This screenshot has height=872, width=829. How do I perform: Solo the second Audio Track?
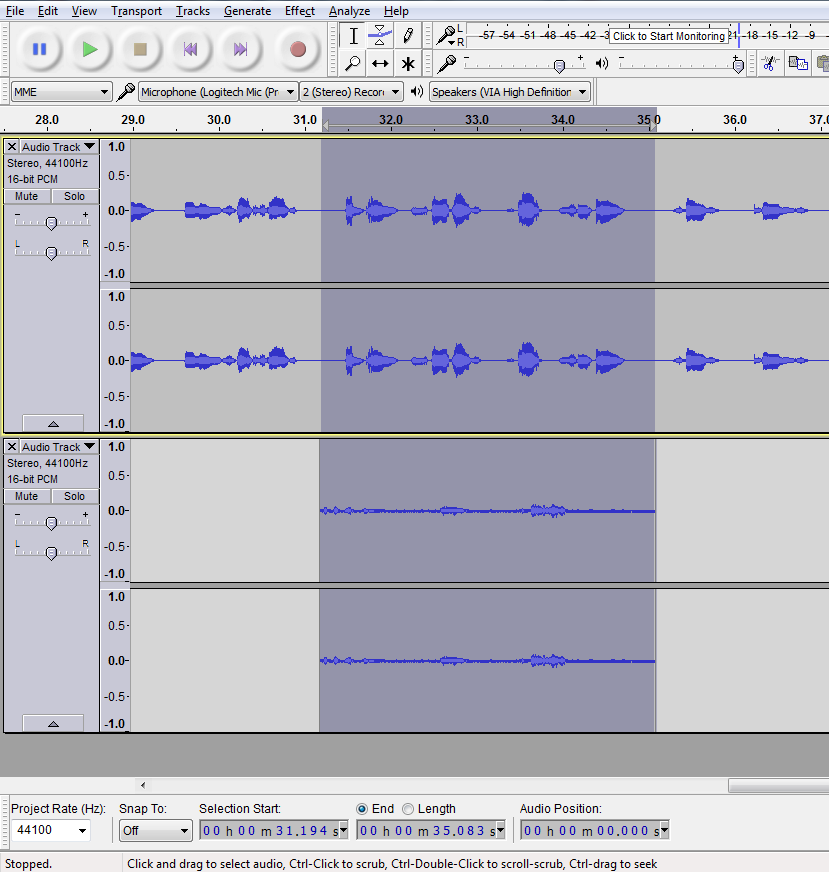(75, 496)
